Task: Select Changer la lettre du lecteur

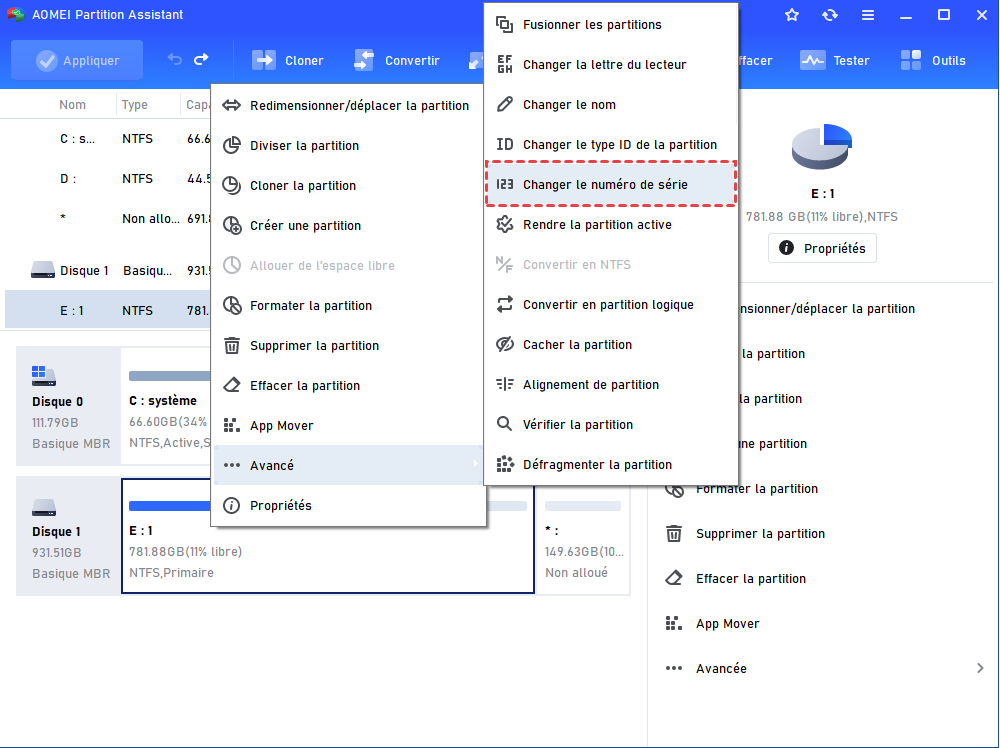Action: click(x=611, y=64)
